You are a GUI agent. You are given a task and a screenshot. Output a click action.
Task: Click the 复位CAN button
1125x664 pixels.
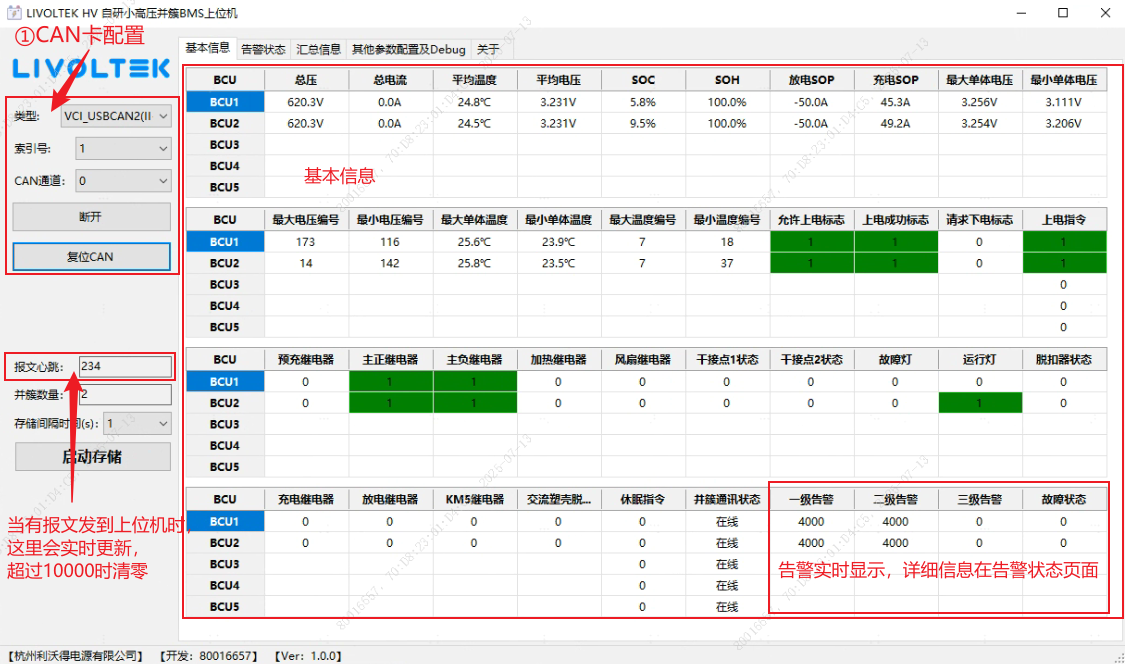90,257
